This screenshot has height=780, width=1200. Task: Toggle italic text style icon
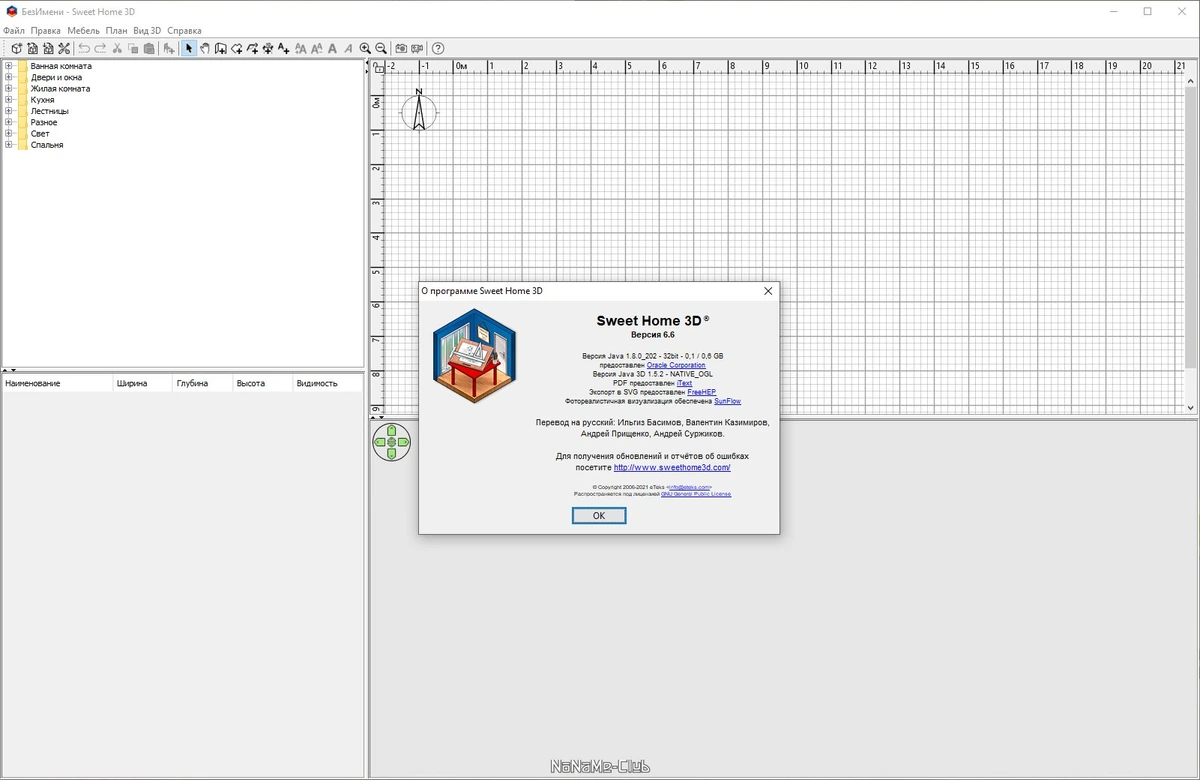(x=348, y=48)
